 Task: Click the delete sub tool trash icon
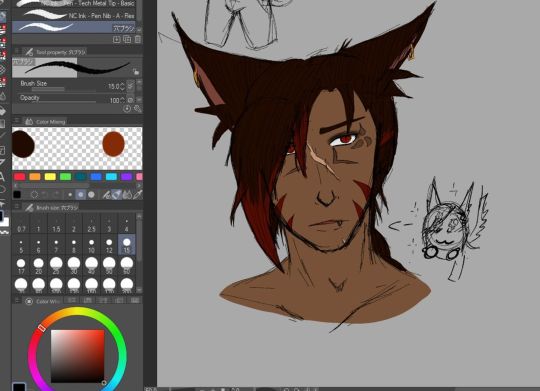click(137, 39)
